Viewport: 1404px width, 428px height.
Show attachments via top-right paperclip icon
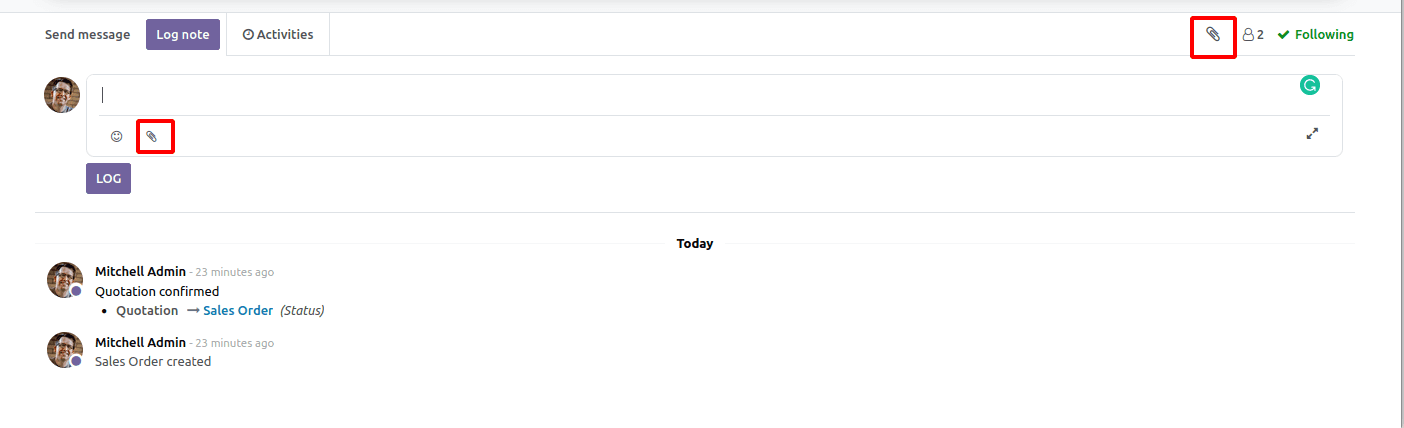pyautogui.click(x=1213, y=34)
